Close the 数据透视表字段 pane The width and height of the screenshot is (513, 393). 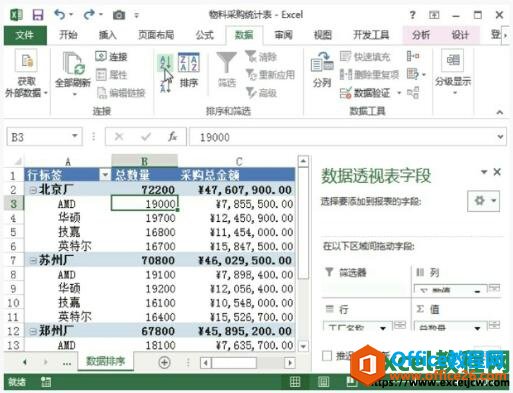497,172
